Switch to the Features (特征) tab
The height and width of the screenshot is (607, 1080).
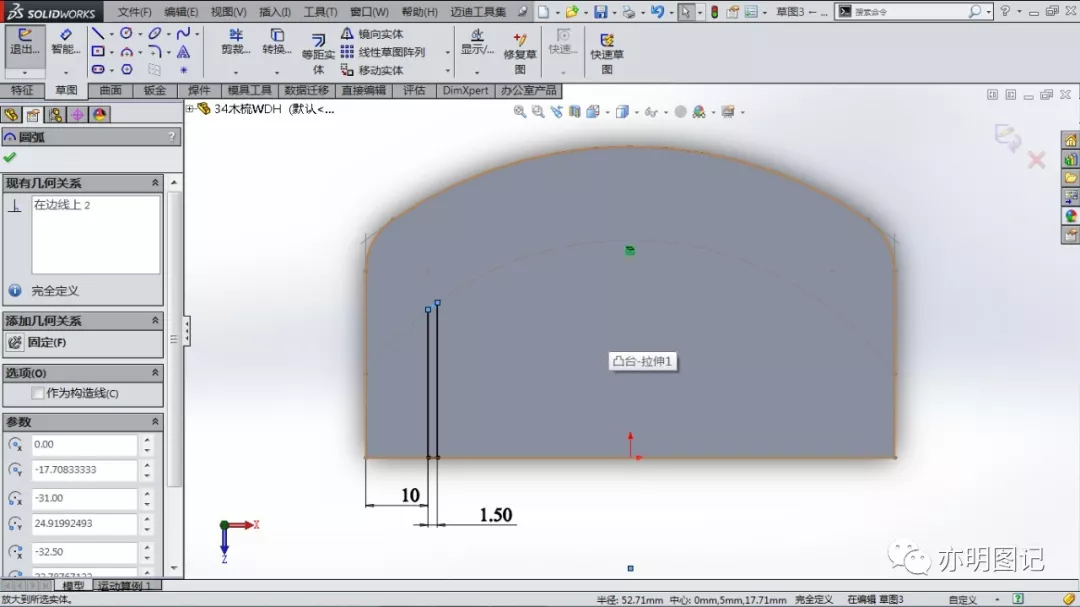(22, 90)
